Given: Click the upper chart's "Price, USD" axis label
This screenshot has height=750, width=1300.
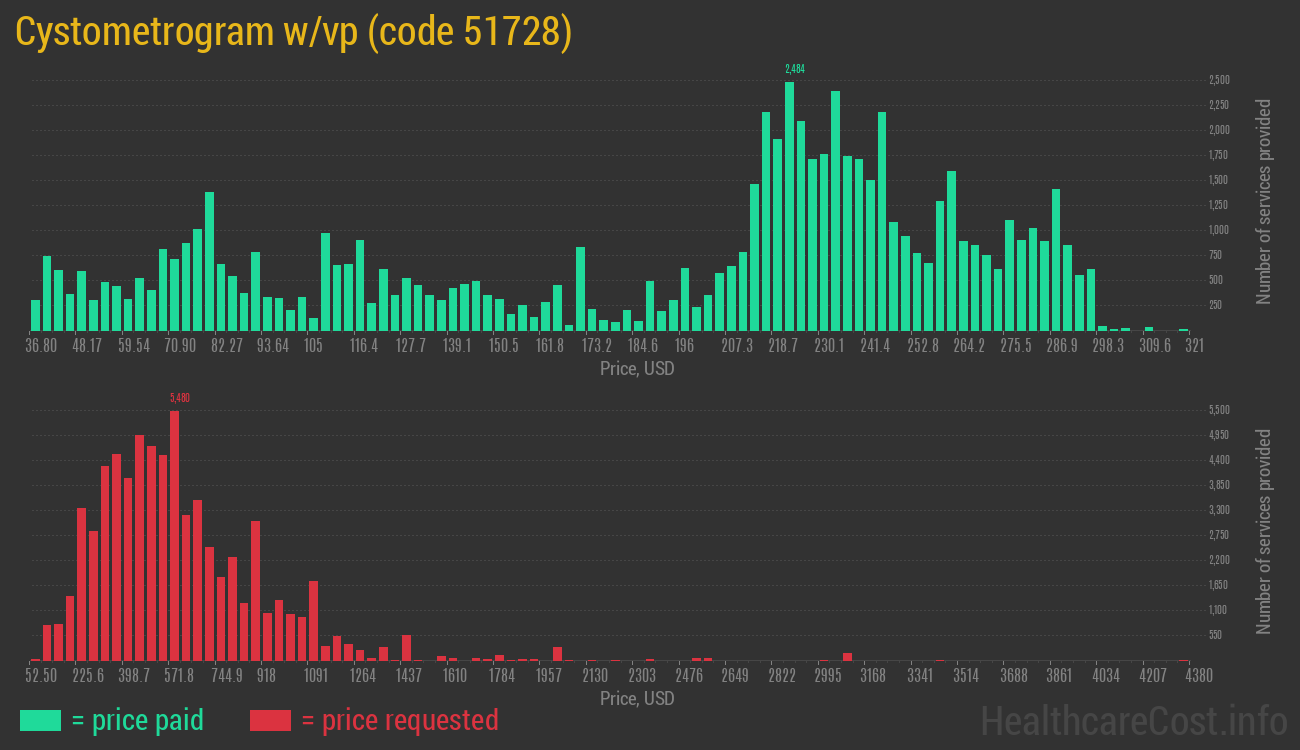Looking at the screenshot, I should tap(637, 369).
